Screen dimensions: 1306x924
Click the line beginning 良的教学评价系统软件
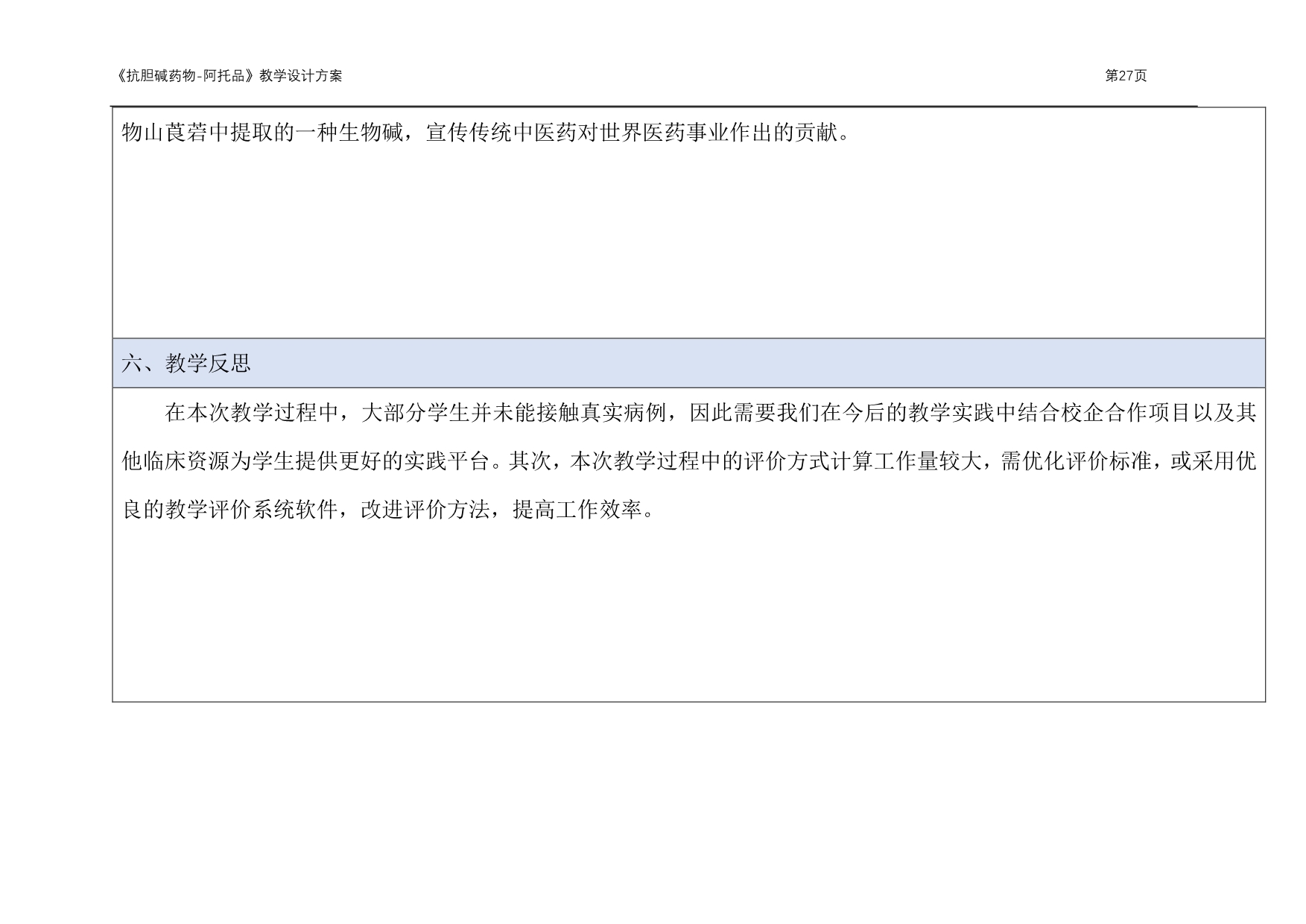388,510
